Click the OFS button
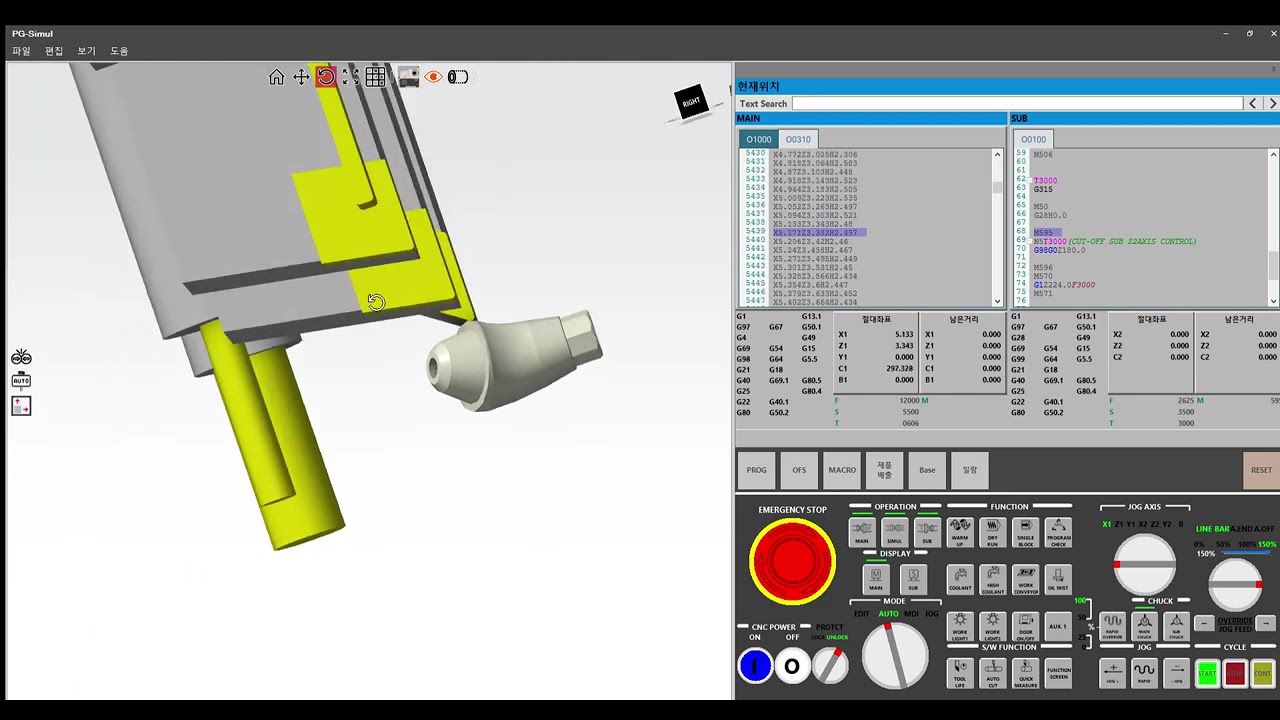Viewport: 1280px width, 720px height. point(799,470)
